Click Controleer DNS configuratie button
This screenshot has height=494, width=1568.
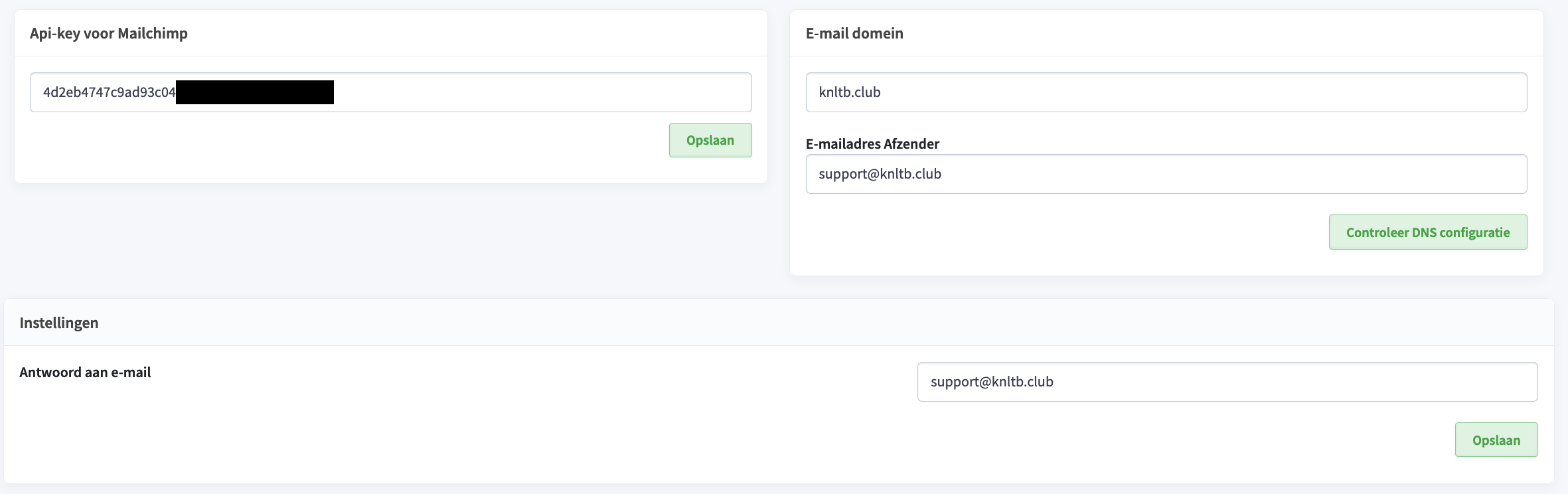[x=1428, y=232]
